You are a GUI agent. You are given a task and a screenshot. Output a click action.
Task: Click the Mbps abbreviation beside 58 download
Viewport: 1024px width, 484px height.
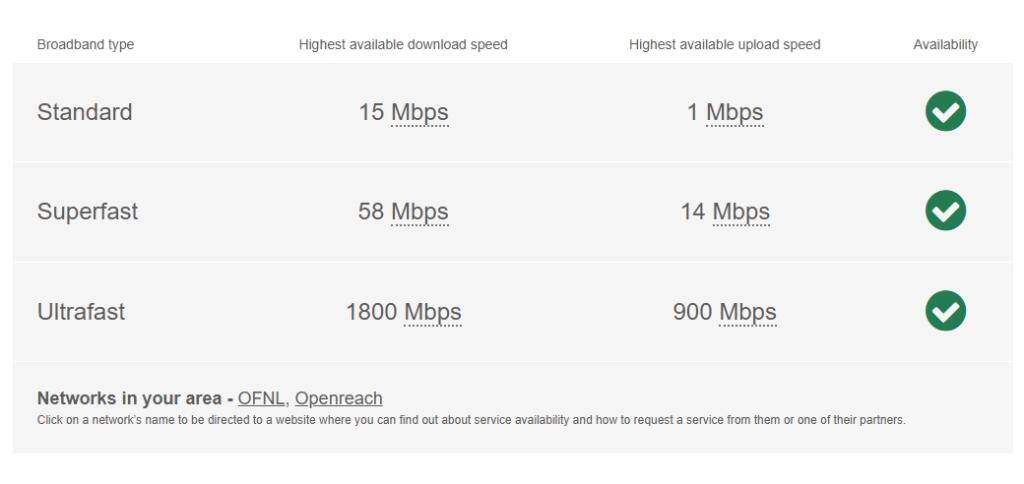[419, 212]
